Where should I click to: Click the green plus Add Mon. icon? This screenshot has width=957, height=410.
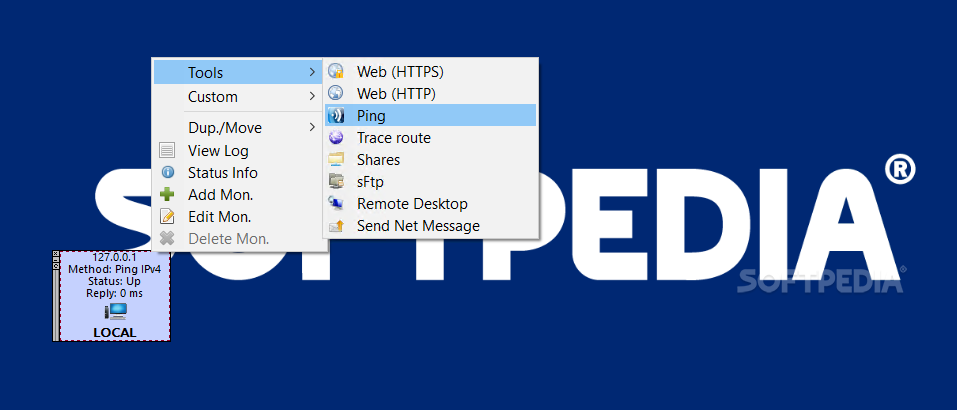[x=167, y=195]
